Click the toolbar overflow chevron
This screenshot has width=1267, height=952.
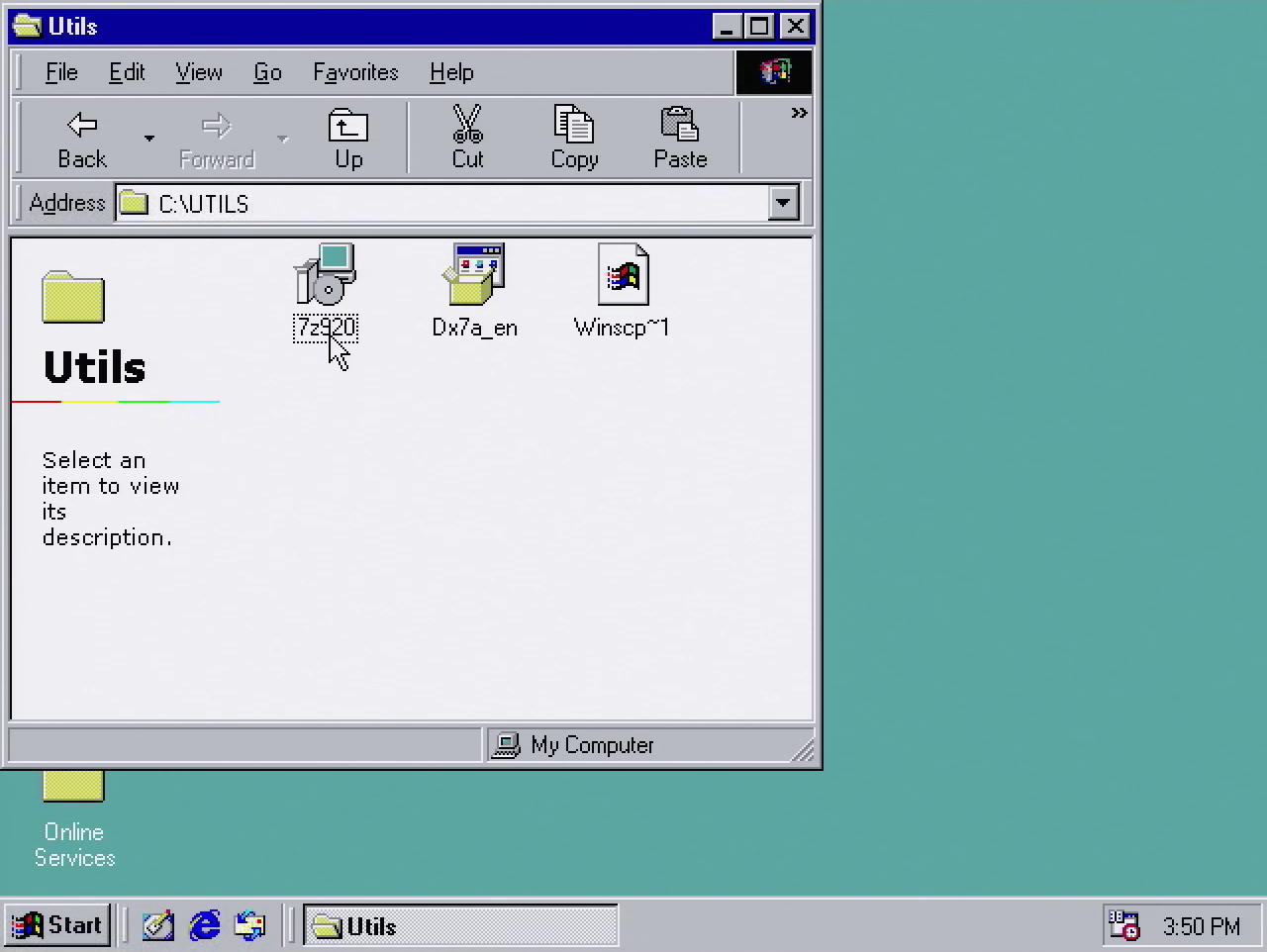tap(799, 113)
